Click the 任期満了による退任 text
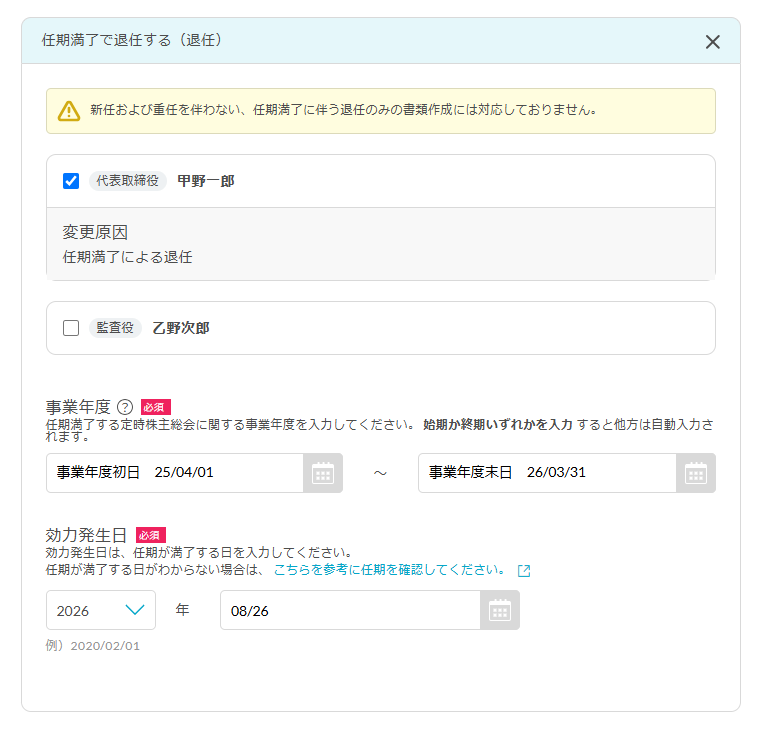This screenshot has height=734, width=771. 127,257
